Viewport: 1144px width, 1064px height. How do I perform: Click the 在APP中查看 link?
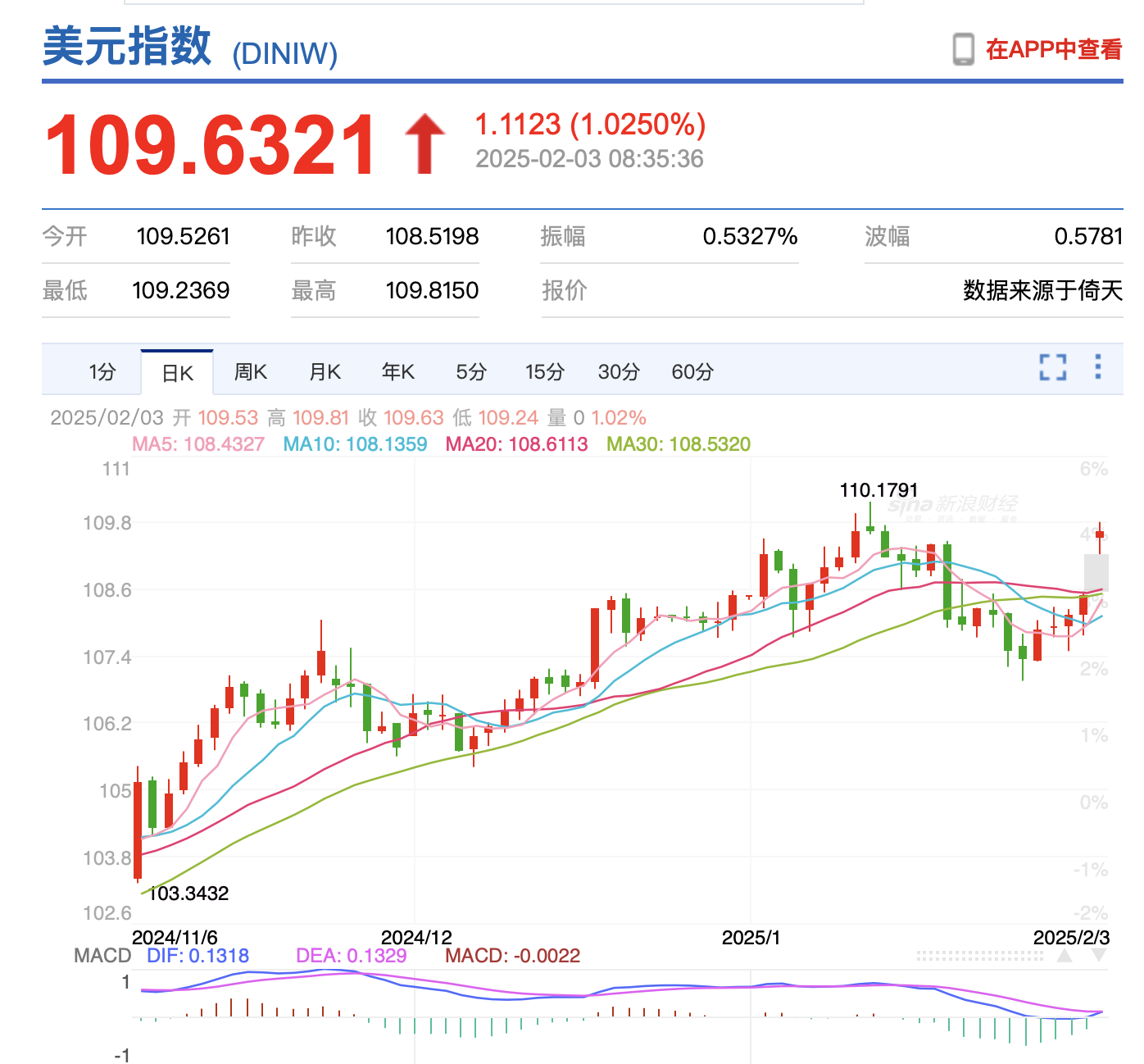(x=1054, y=49)
